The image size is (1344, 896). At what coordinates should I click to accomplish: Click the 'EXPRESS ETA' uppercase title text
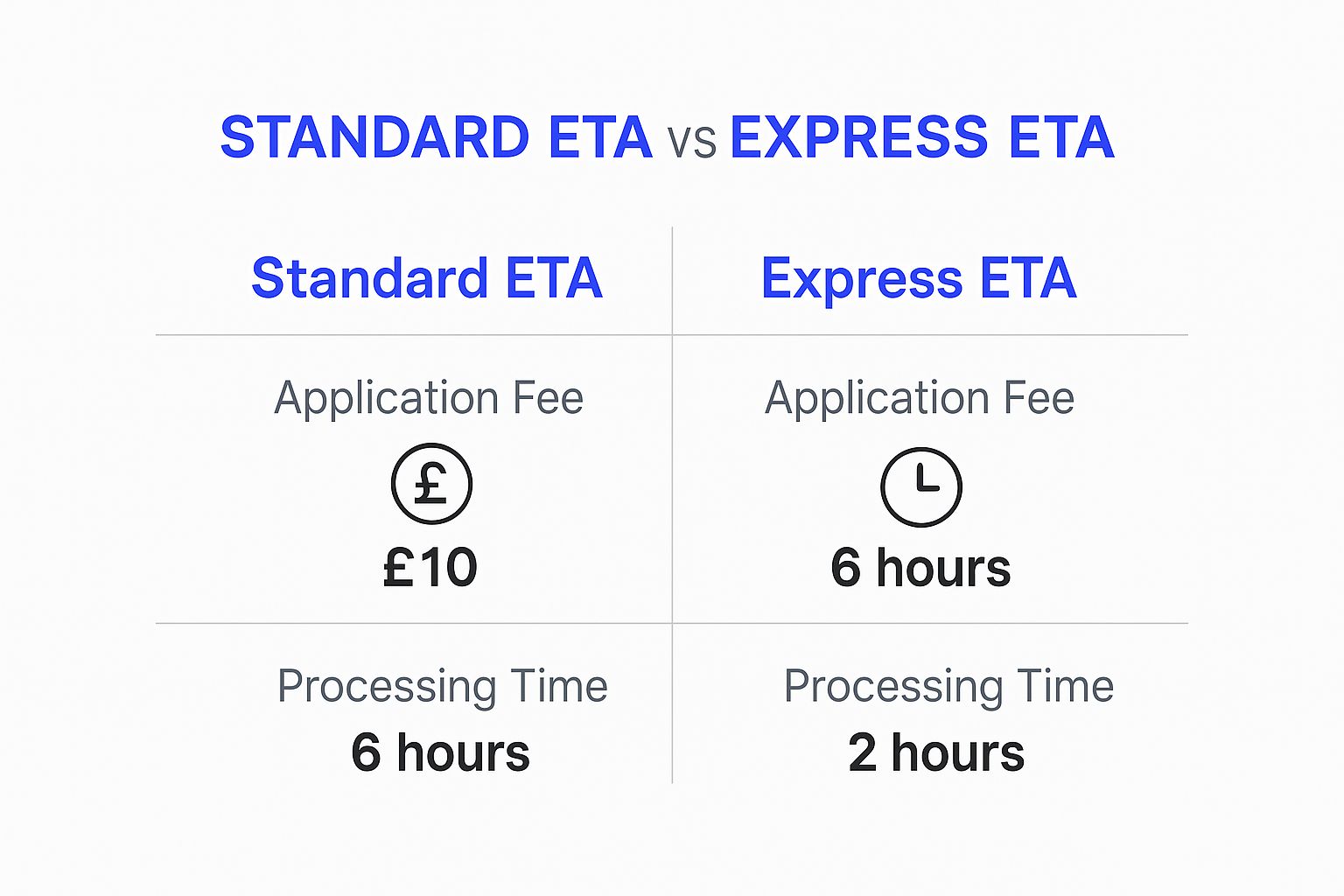click(921, 137)
